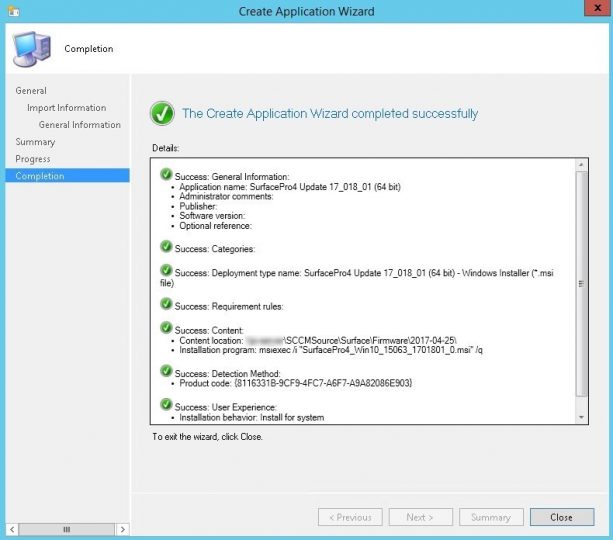Go to Summary step in sidebar
The height and width of the screenshot is (540, 613).
(35, 142)
